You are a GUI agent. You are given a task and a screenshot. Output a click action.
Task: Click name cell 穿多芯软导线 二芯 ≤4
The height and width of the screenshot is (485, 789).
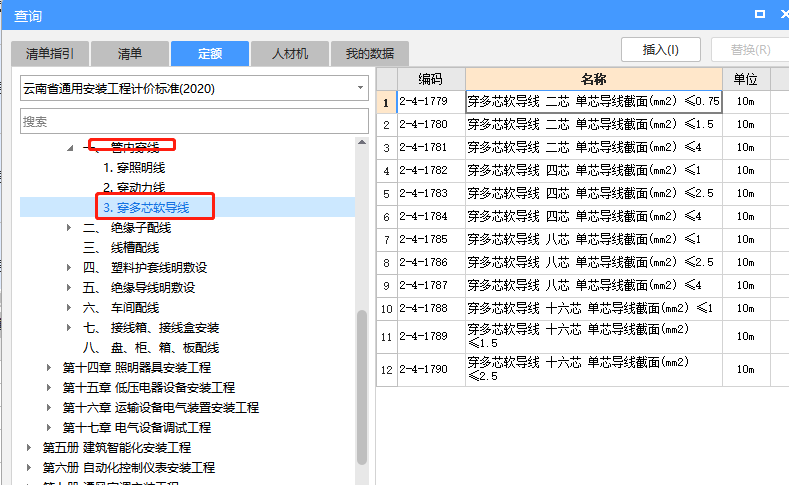point(594,147)
